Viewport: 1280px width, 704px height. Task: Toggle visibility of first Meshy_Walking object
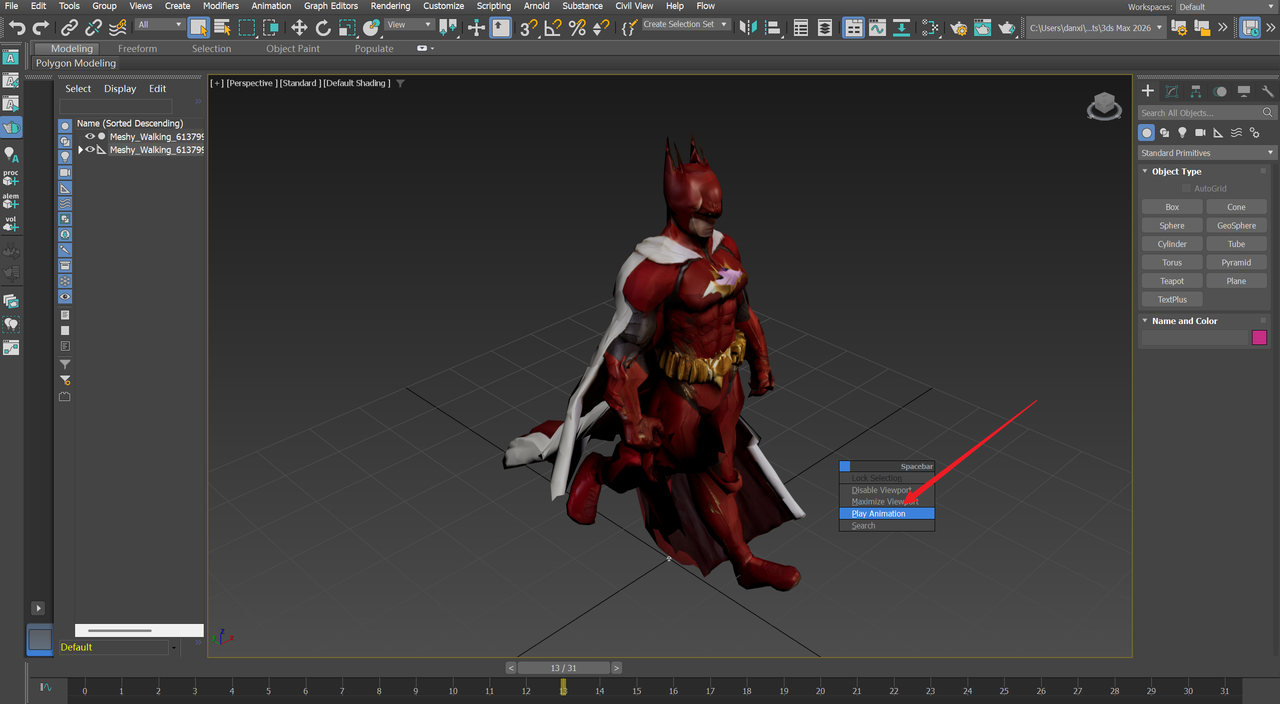tap(90, 137)
